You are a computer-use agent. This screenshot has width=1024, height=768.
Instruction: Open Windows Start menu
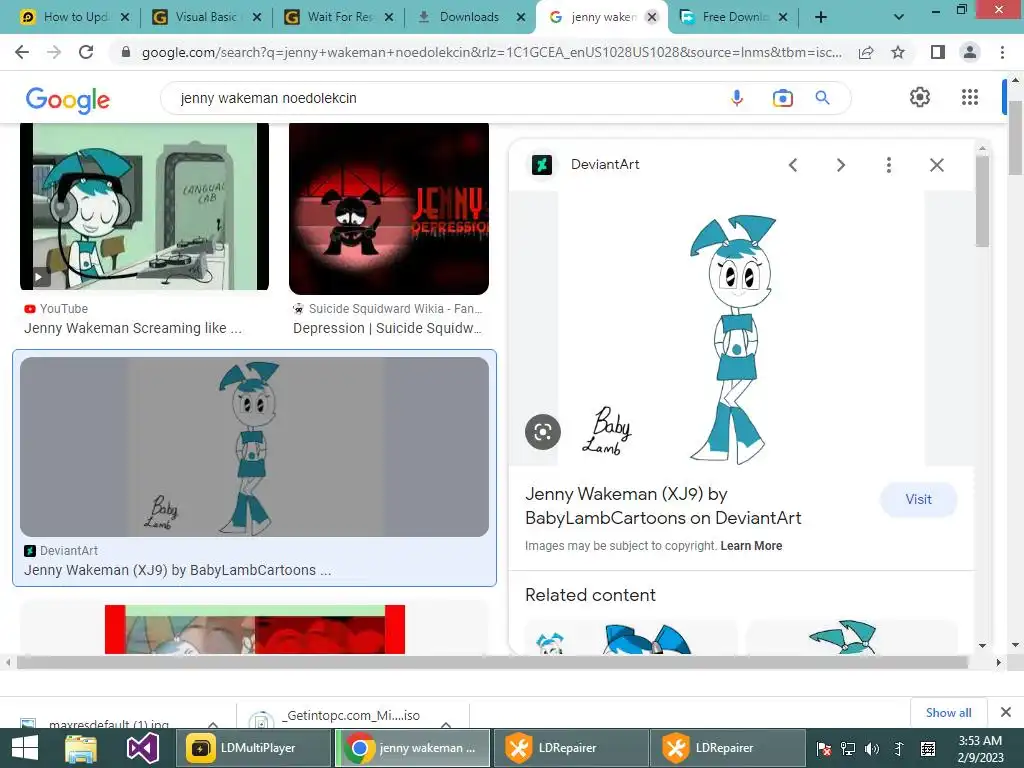25,748
